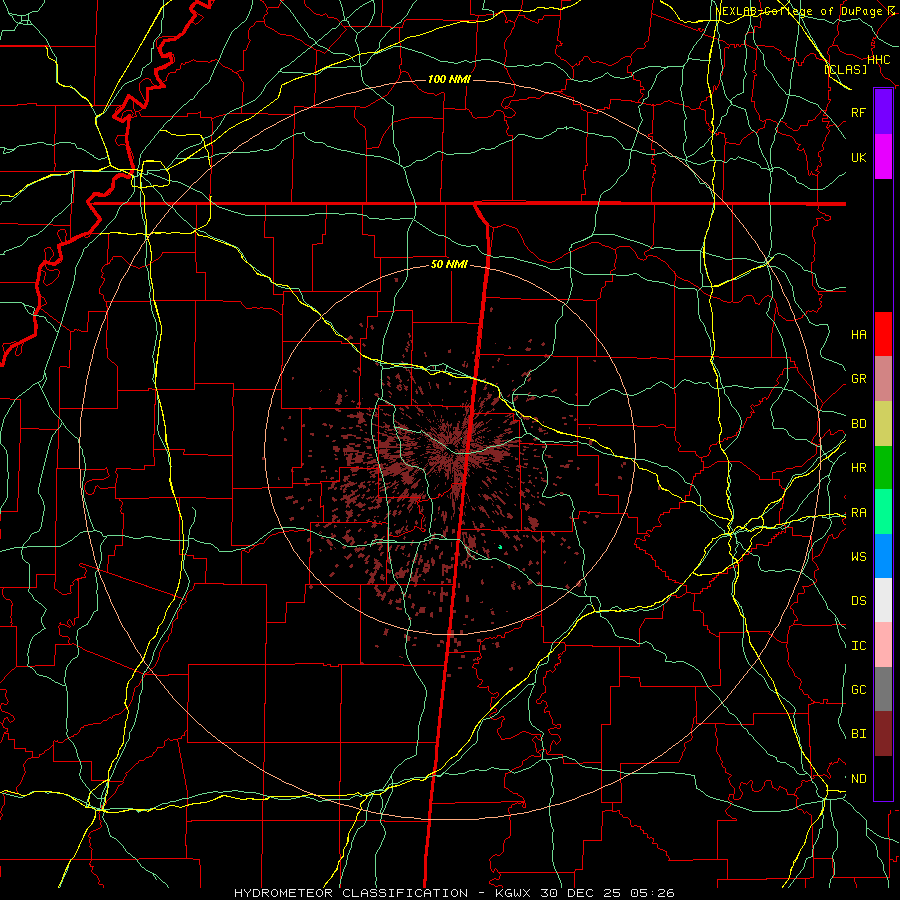Click the "WS" legend label

click(858, 557)
